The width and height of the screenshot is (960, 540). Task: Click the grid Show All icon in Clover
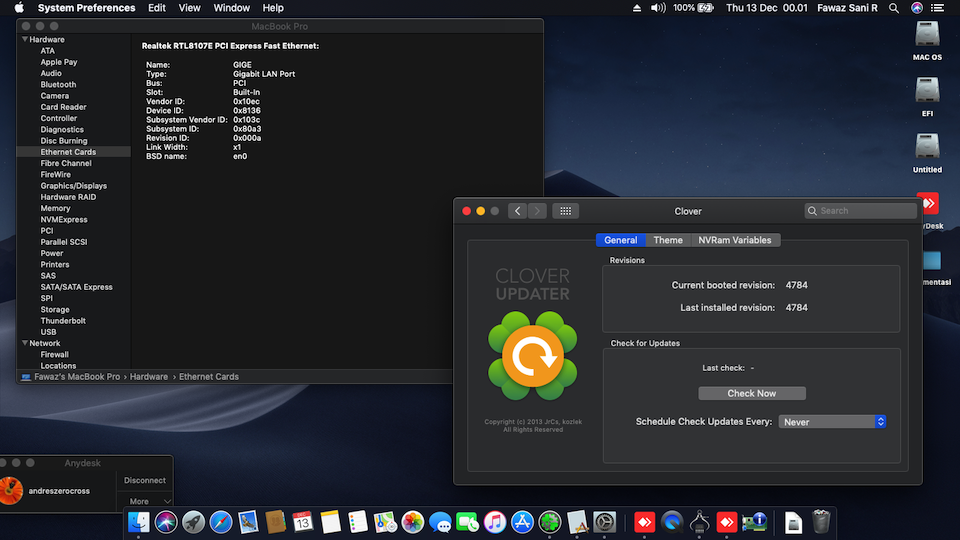[x=565, y=211]
